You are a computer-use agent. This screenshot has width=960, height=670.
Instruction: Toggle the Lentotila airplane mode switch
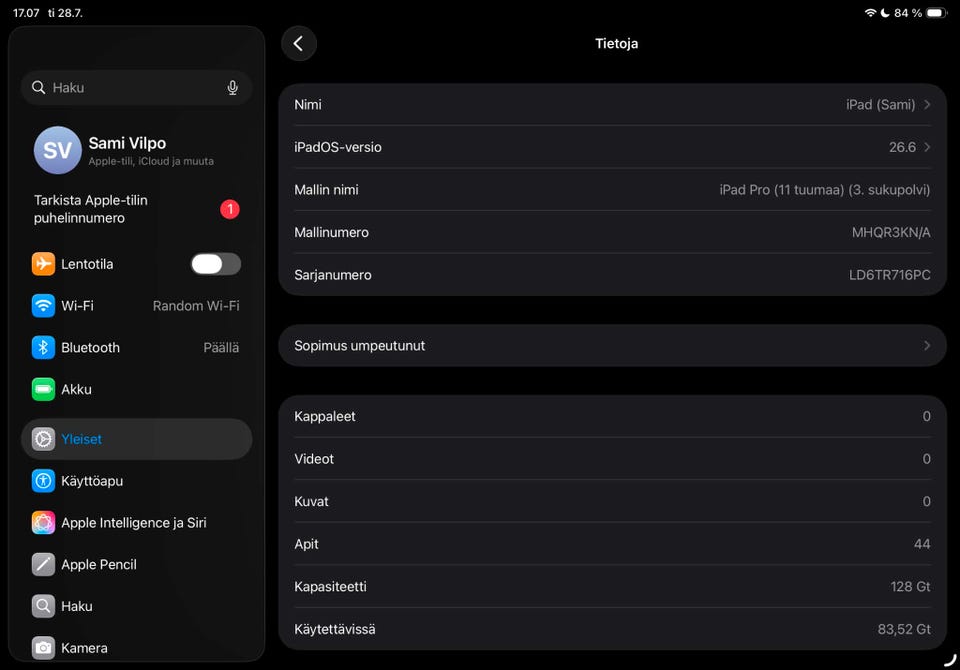tap(216, 264)
